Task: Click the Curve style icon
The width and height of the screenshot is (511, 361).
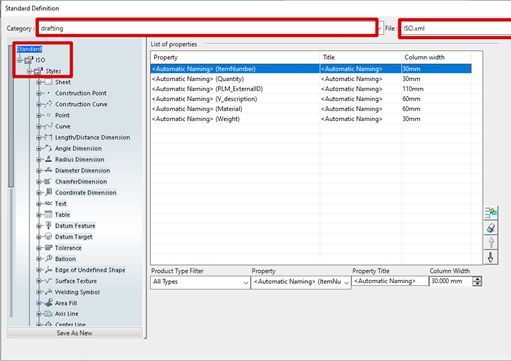Action: (x=48, y=126)
